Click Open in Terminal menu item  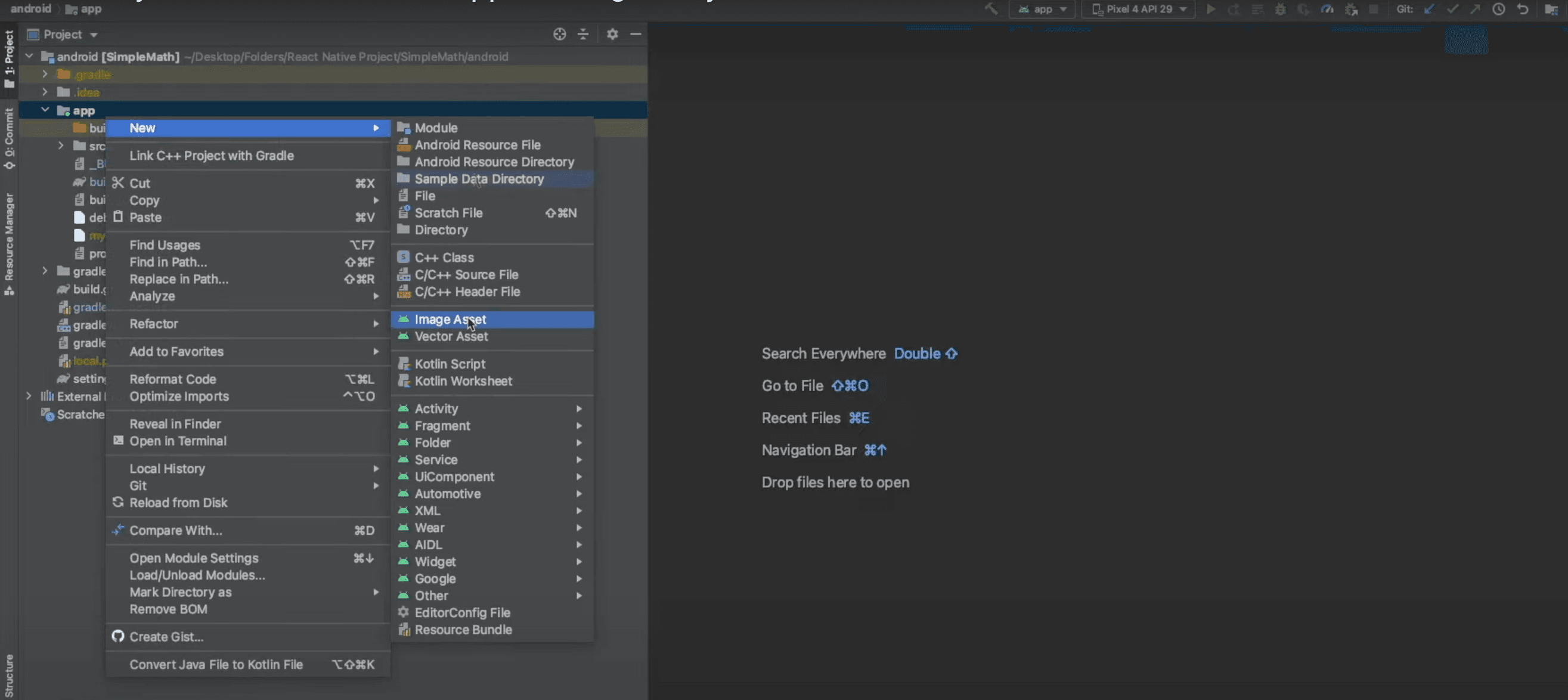177,441
